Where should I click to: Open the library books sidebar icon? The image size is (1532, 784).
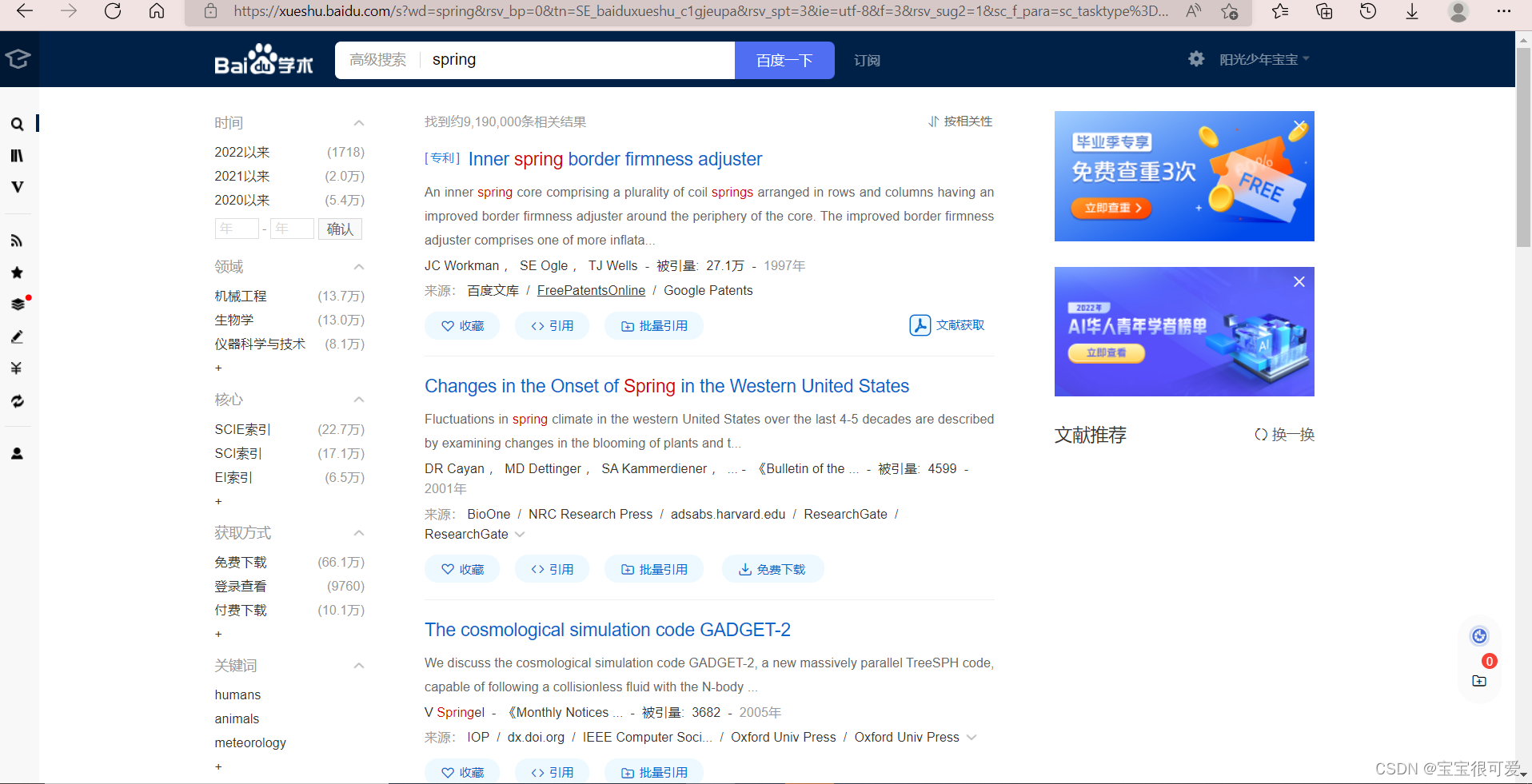17,156
